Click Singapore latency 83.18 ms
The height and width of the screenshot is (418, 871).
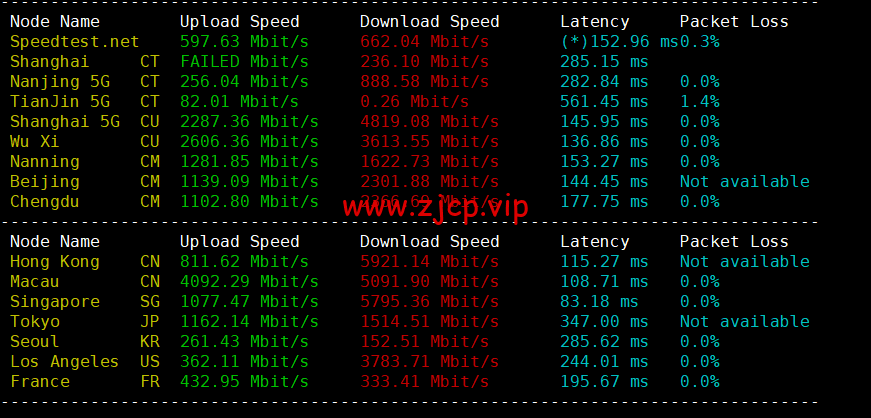coord(599,301)
